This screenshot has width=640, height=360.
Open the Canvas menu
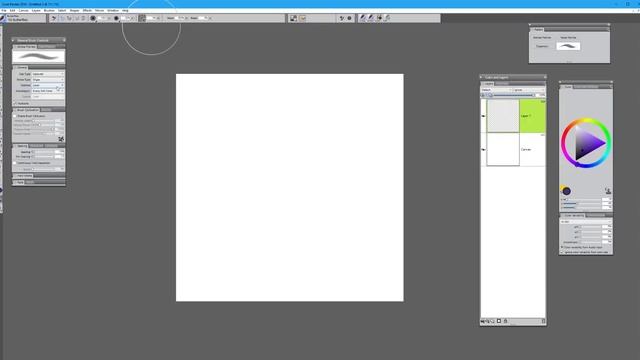coord(24,10)
